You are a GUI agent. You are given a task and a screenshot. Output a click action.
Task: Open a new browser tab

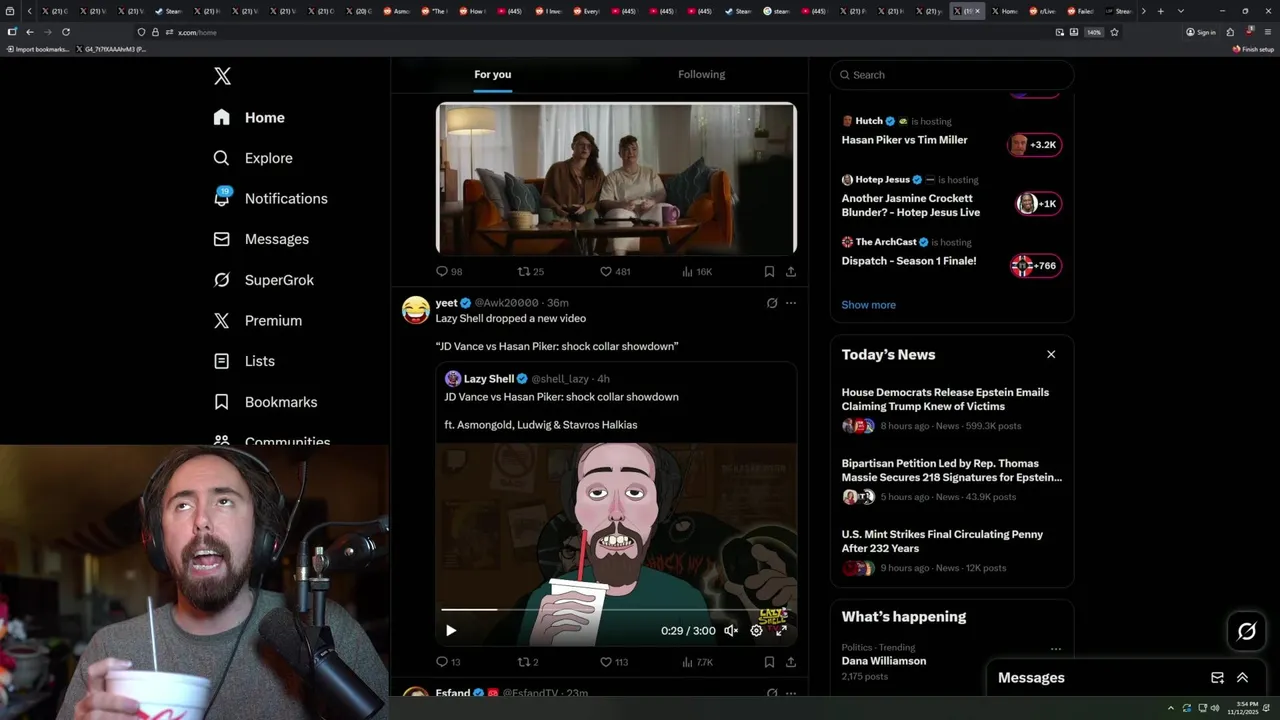pyautogui.click(x=1160, y=11)
